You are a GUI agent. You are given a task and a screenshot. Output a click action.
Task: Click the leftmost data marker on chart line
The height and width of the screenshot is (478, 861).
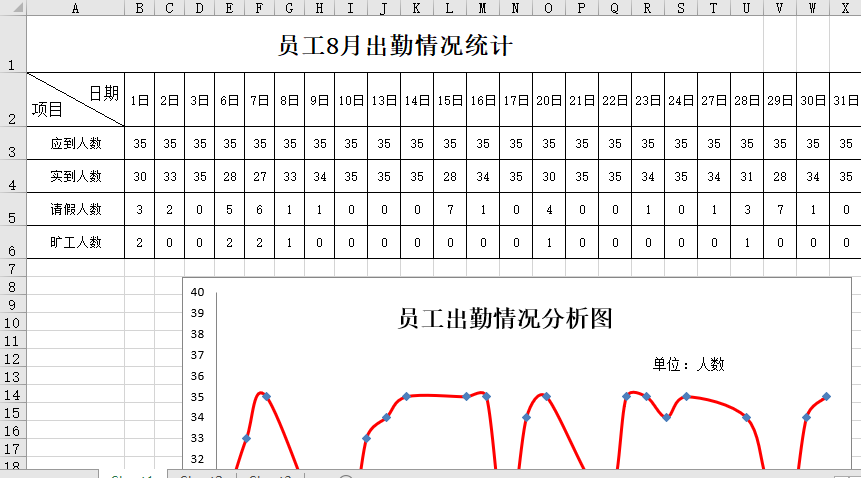click(x=246, y=438)
